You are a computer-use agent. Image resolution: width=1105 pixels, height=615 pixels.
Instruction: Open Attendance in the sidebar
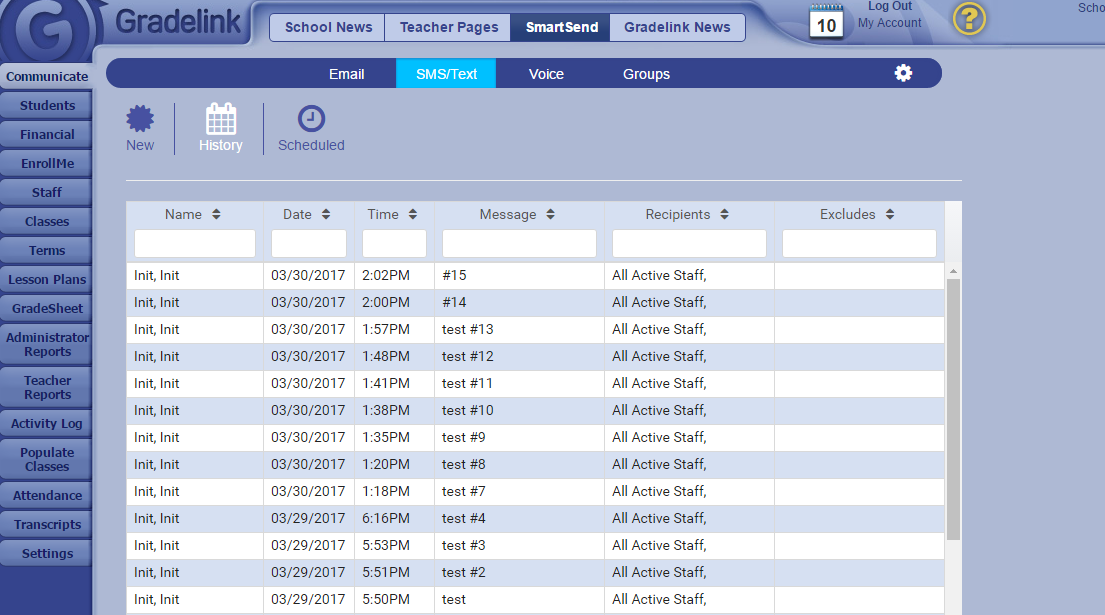point(47,495)
